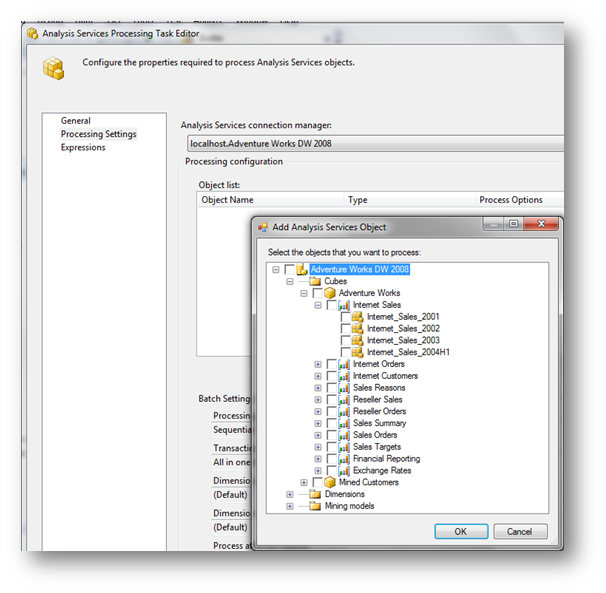Click the Sales Summary measure group icon

344,423
